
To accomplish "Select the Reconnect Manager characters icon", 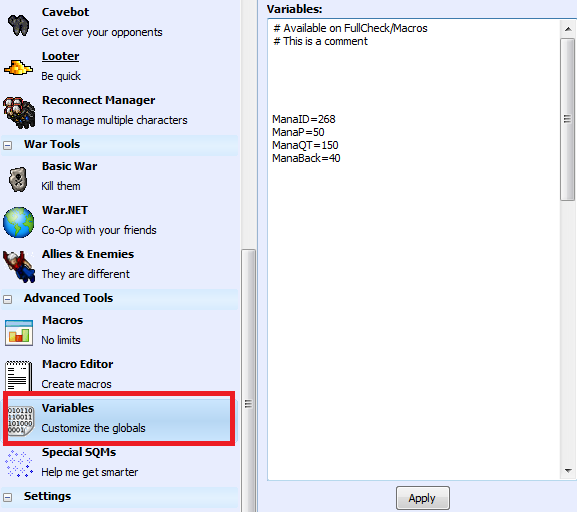I will pyautogui.click(x=19, y=112).
